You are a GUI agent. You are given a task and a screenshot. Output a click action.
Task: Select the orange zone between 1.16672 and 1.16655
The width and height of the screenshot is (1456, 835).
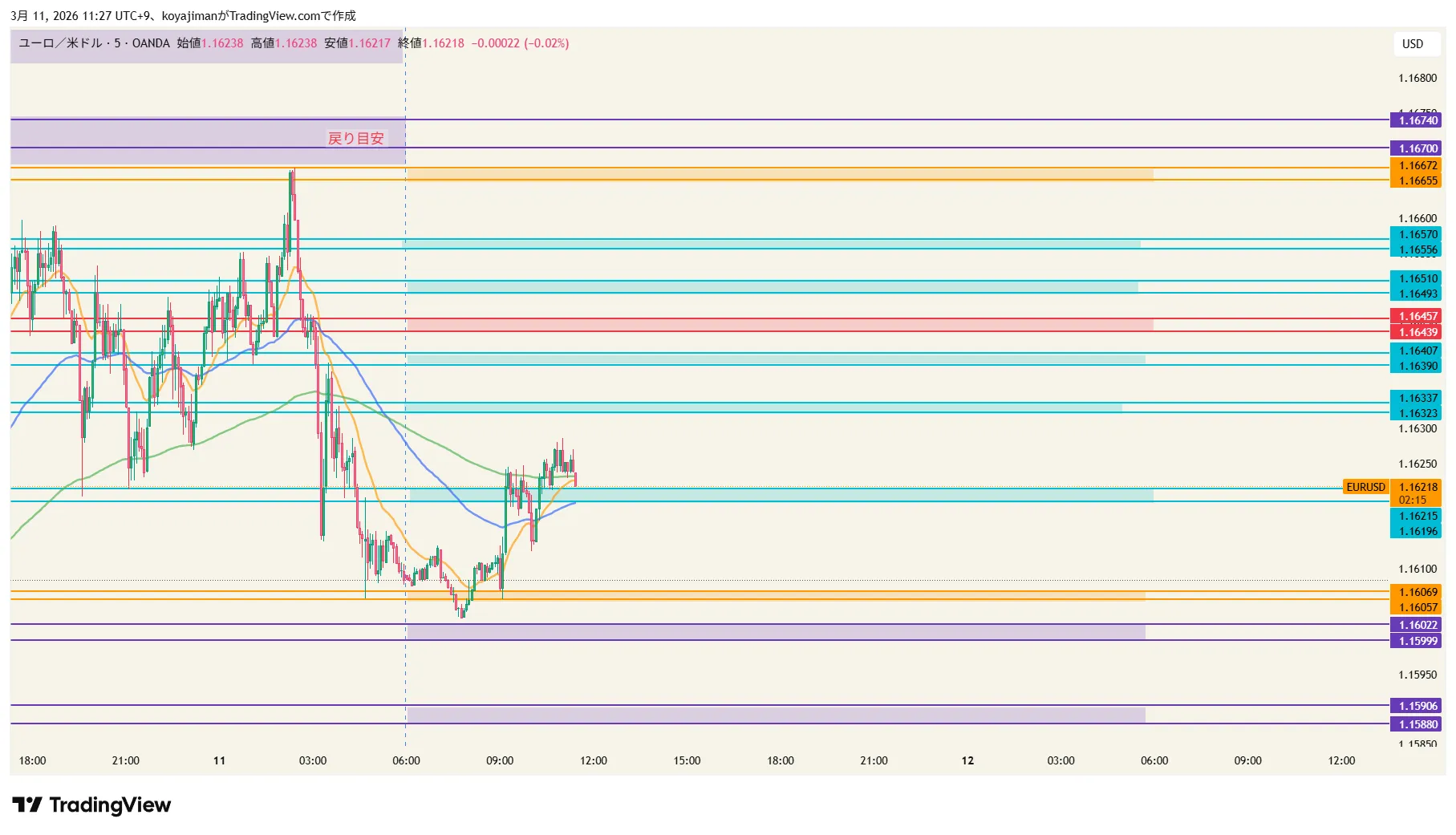(x=780, y=173)
